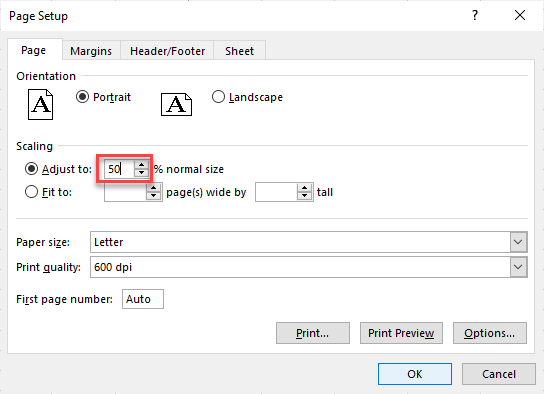Open the Header/Footer tab

[167, 51]
